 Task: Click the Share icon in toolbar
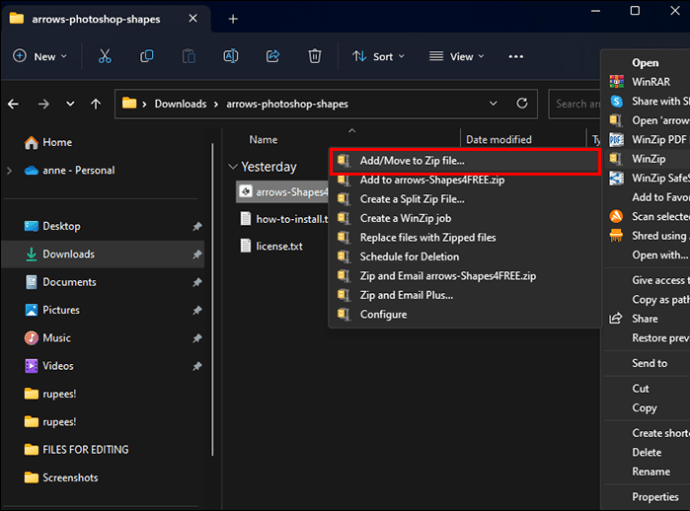[273, 56]
